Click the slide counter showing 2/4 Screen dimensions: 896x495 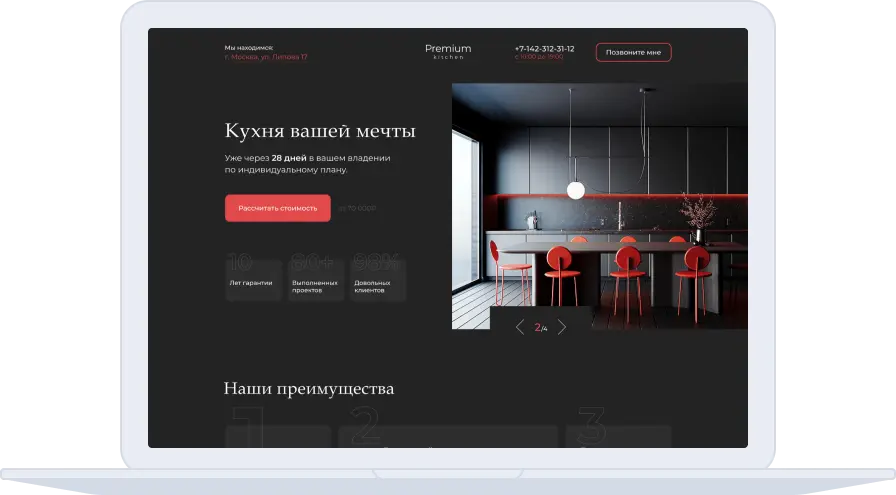pos(540,328)
